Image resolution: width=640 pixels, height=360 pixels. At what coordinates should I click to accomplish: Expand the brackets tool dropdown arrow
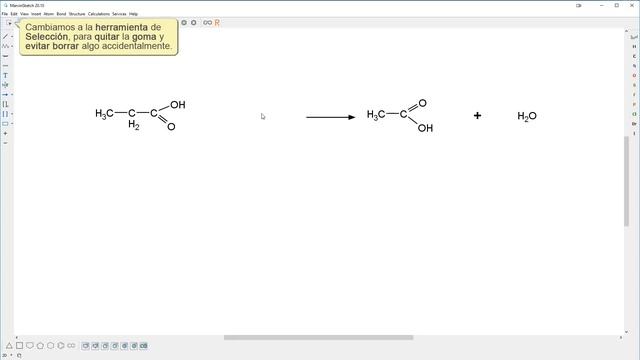click(x=12, y=114)
